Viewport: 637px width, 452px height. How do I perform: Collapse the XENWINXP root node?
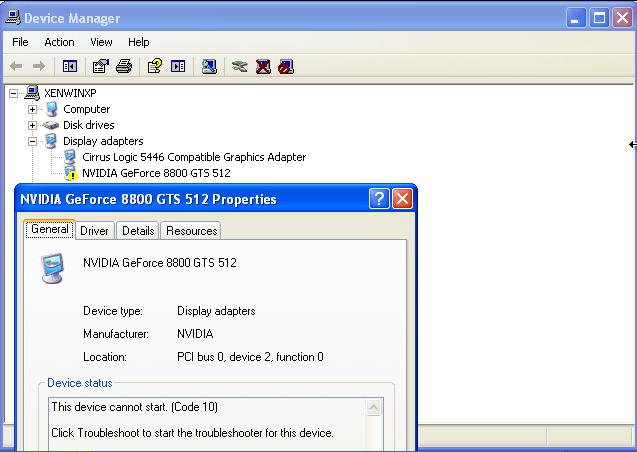(x=14, y=93)
